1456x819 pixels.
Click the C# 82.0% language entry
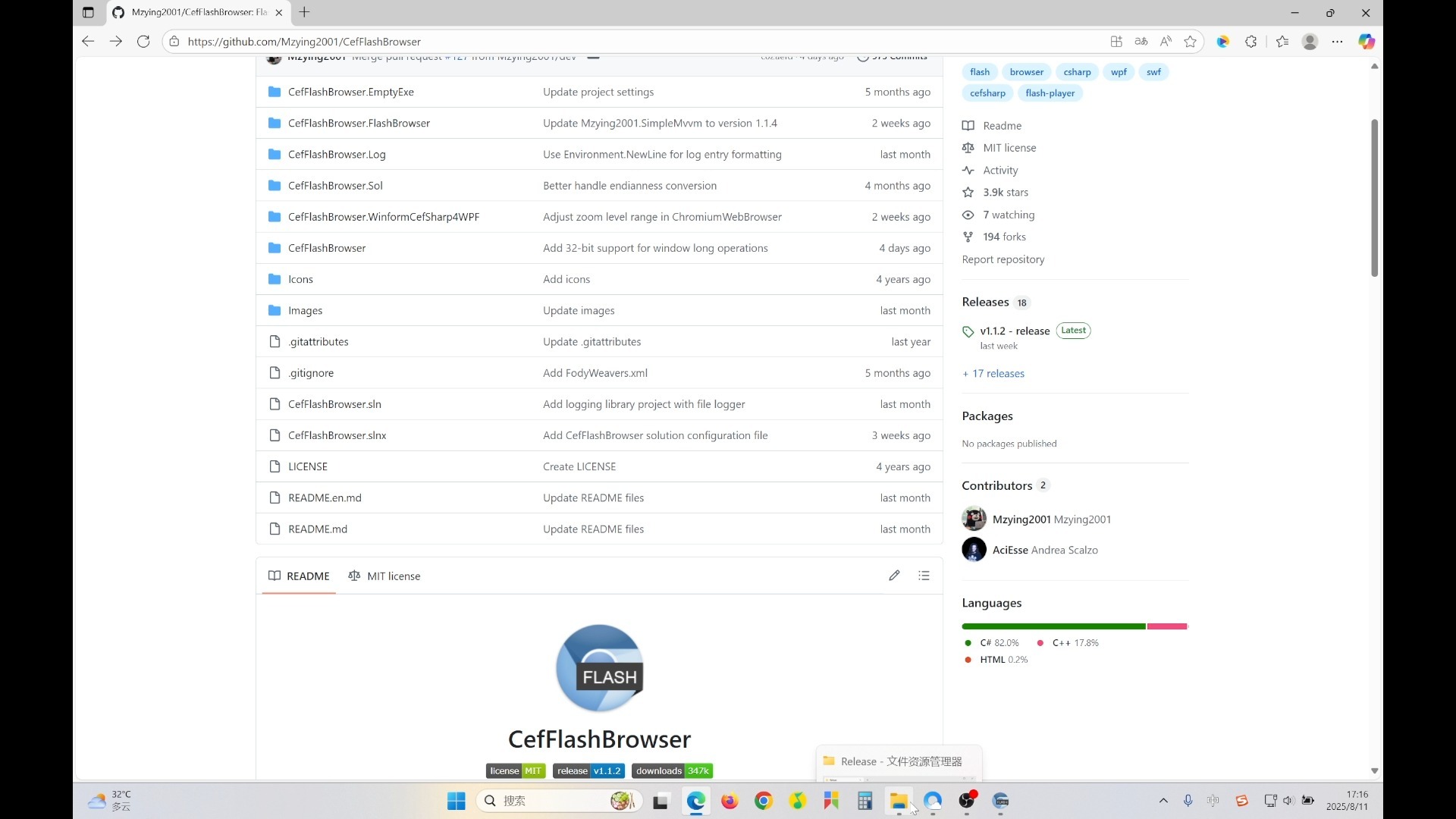[992, 643]
